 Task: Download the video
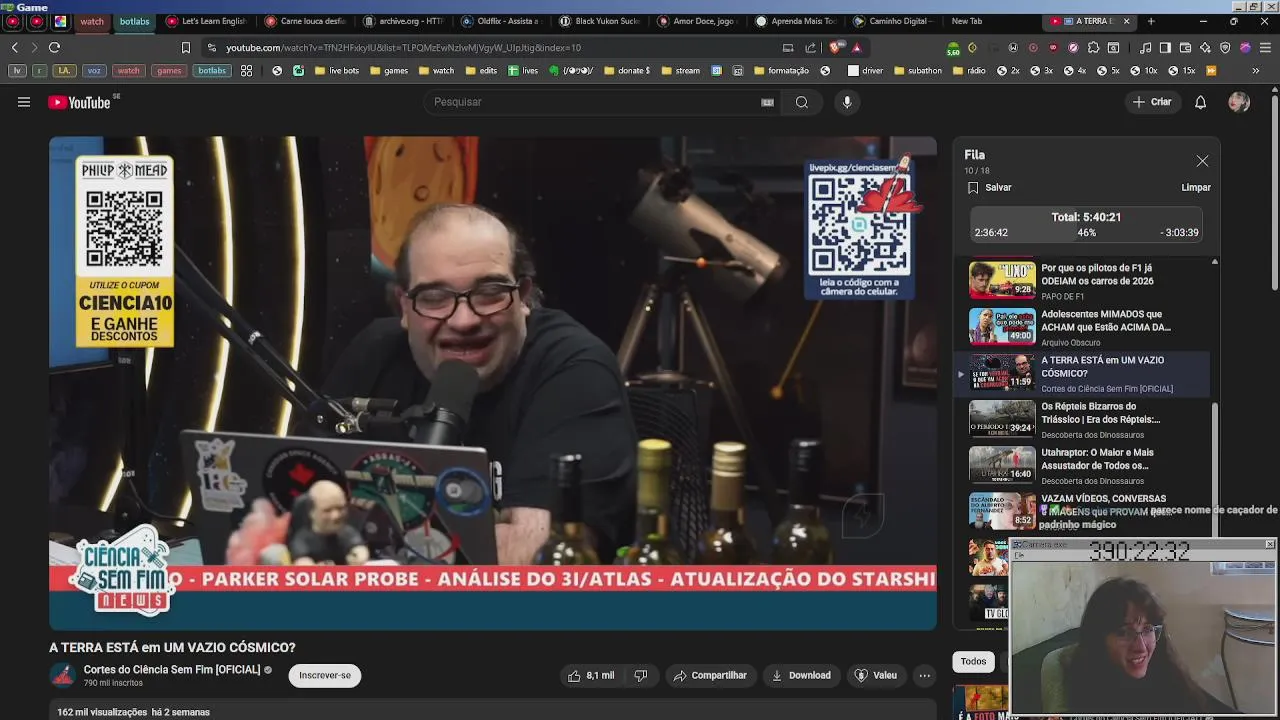(801, 676)
